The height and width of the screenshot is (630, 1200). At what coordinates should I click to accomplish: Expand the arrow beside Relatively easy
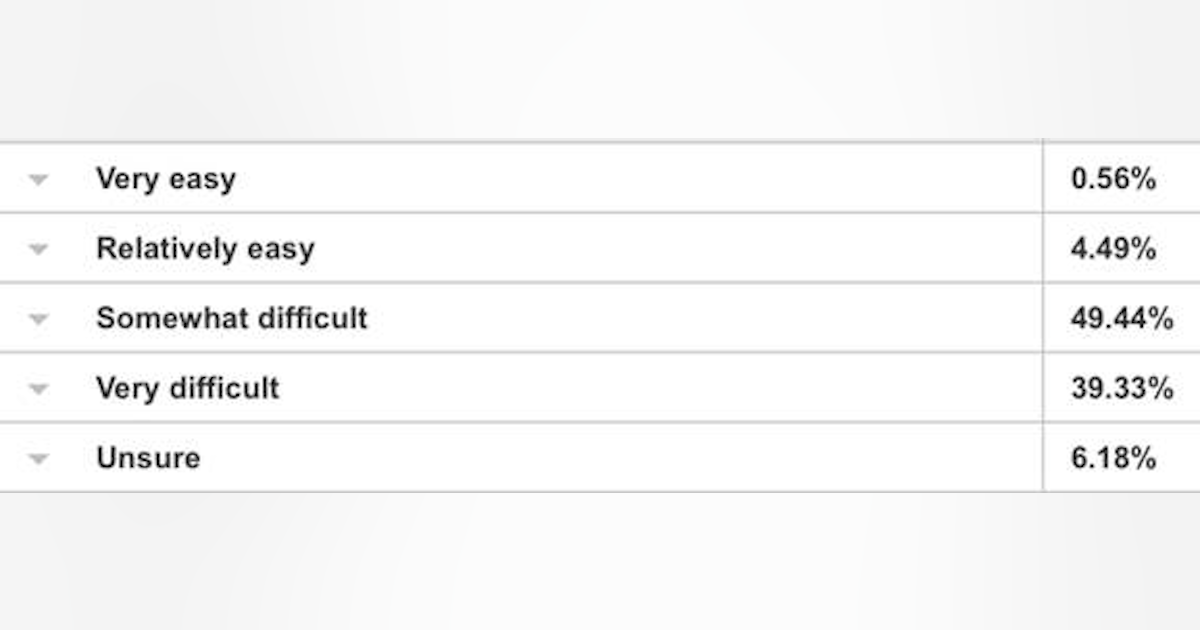point(38,249)
